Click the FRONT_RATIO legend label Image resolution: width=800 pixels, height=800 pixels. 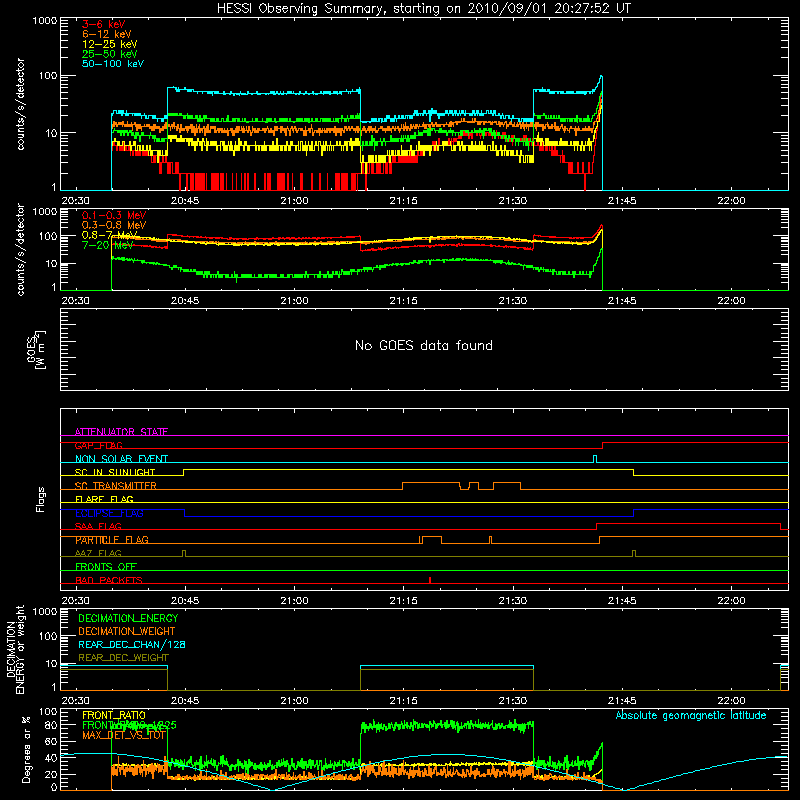[114, 715]
